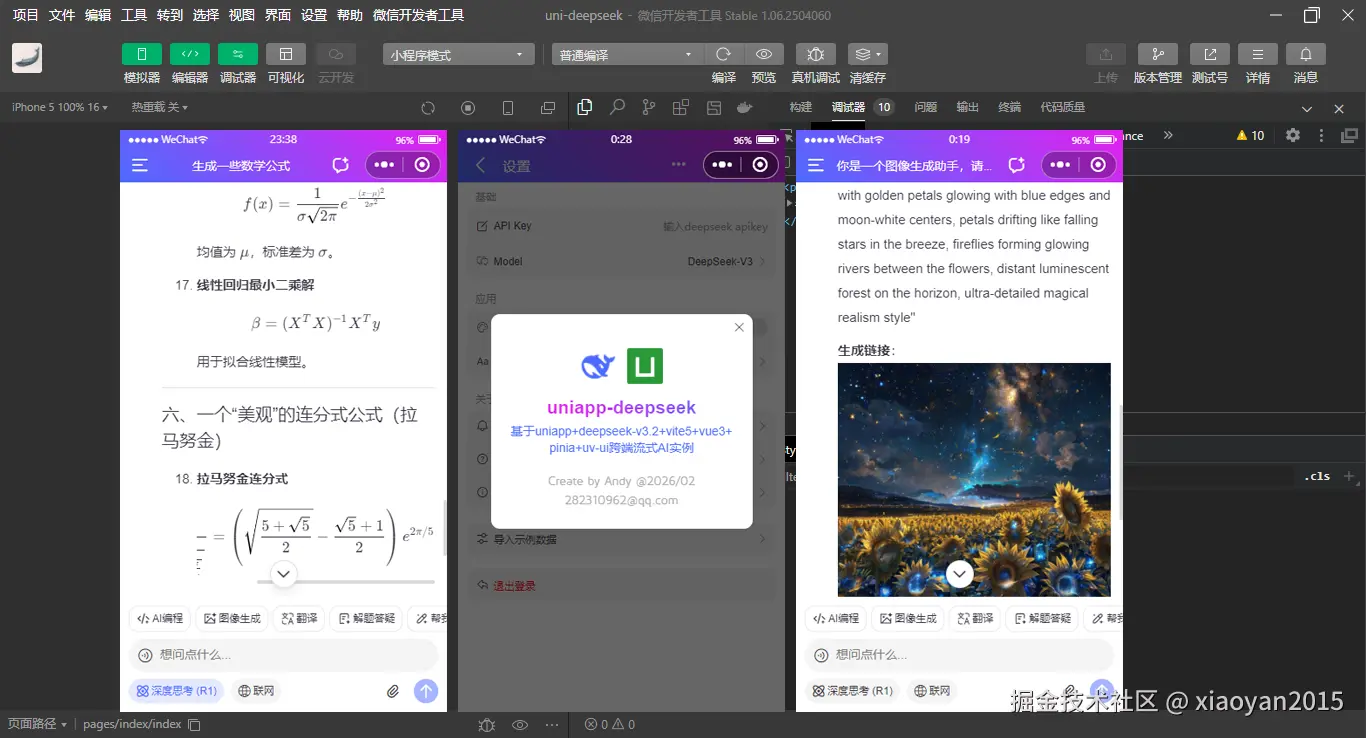Toggle 联网 web search in left simulator
The width and height of the screenshot is (1366, 738).
257,691
